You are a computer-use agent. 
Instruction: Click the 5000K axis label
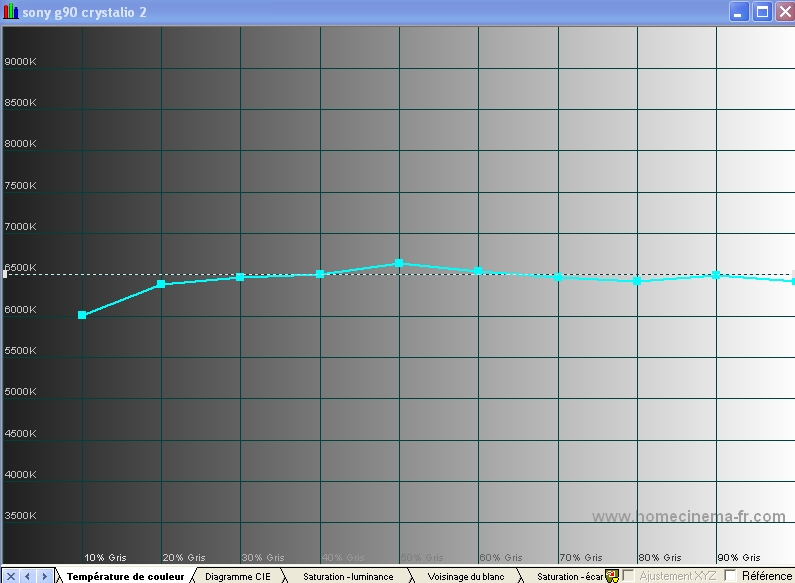click(x=20, y=391)
